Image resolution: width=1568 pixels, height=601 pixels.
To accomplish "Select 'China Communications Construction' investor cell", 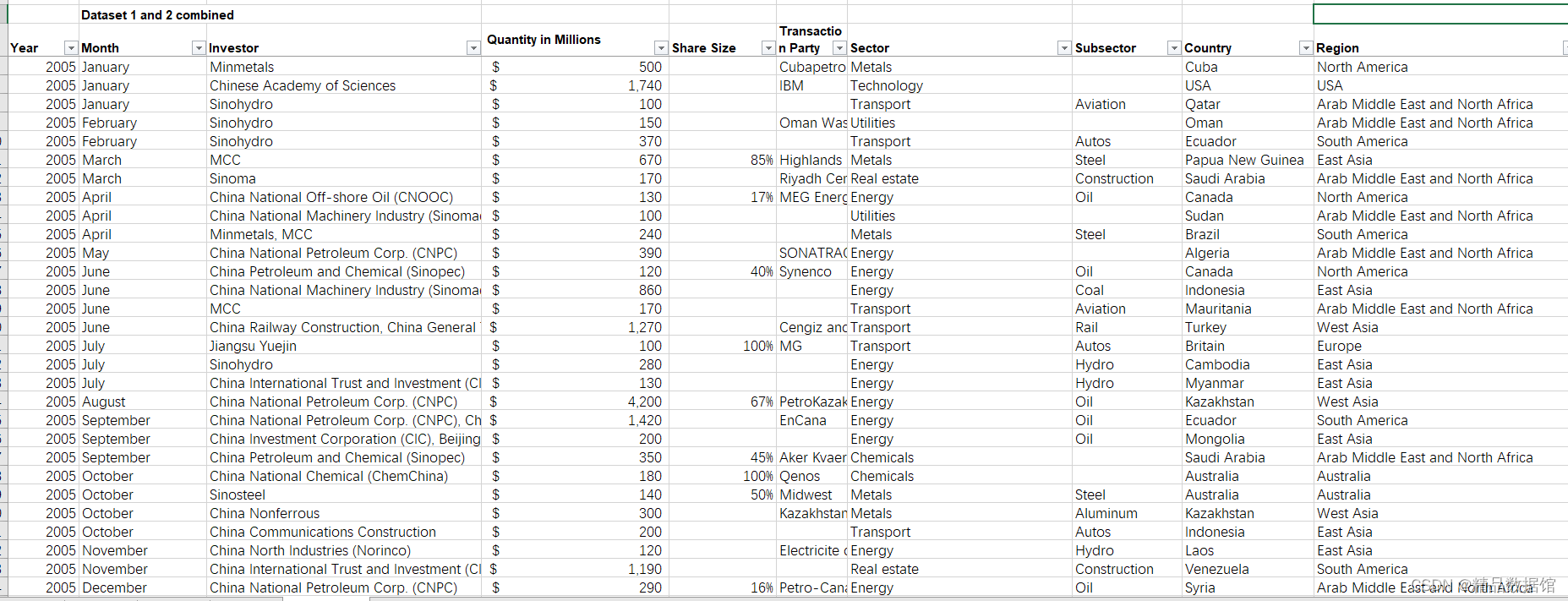I will pos(344,532).
